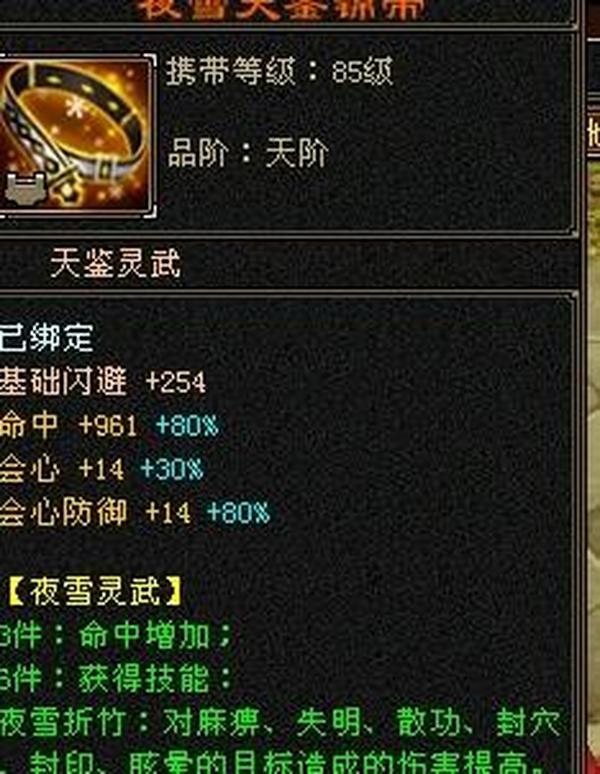600x774 pixels.
Task: Click the 会心 +14 stat
Action: tap(61, 468)
